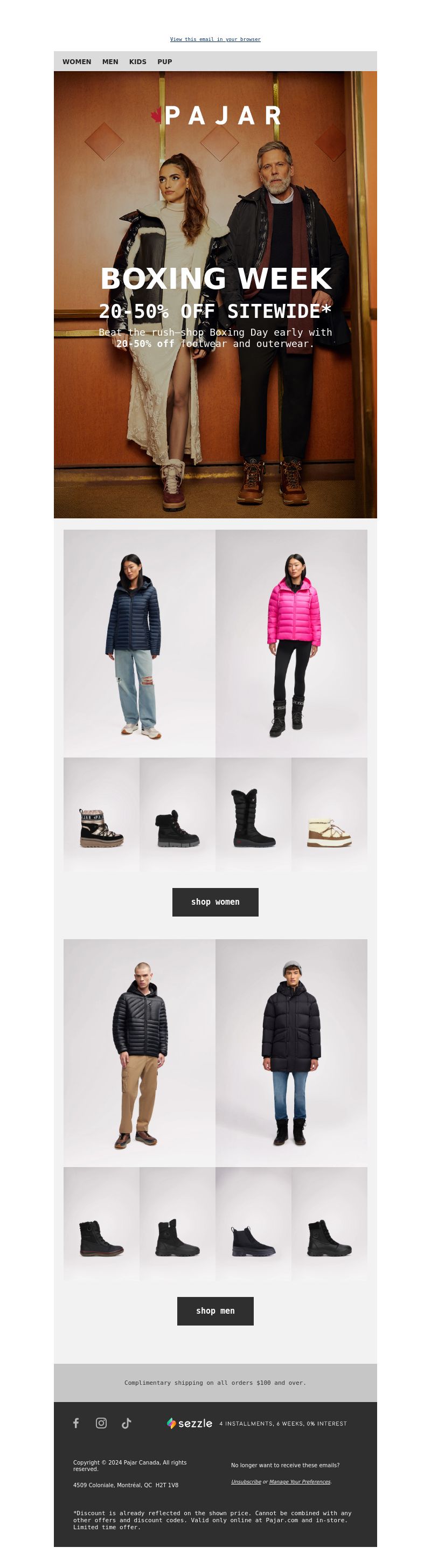Select the KIDS menu item
The width and height of the screenshot is (431, 1568).
[x=137, y=61]
